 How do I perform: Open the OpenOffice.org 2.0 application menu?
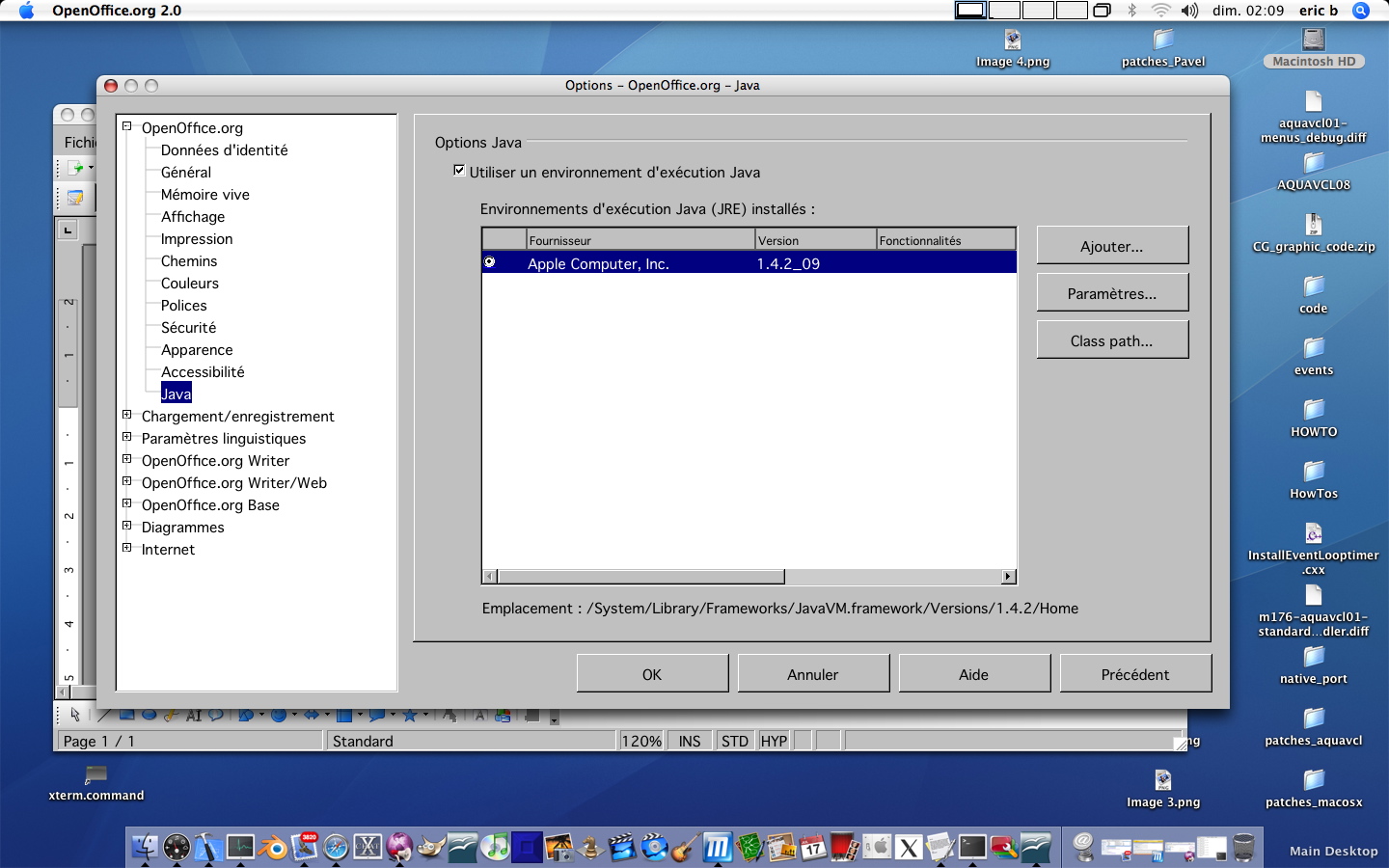click(117, 11)
